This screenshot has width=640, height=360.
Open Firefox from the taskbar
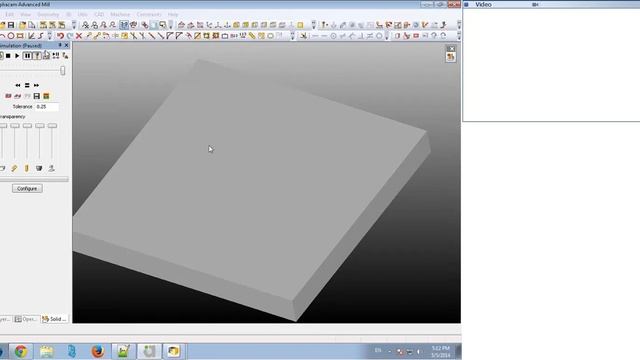coord(98,351)
